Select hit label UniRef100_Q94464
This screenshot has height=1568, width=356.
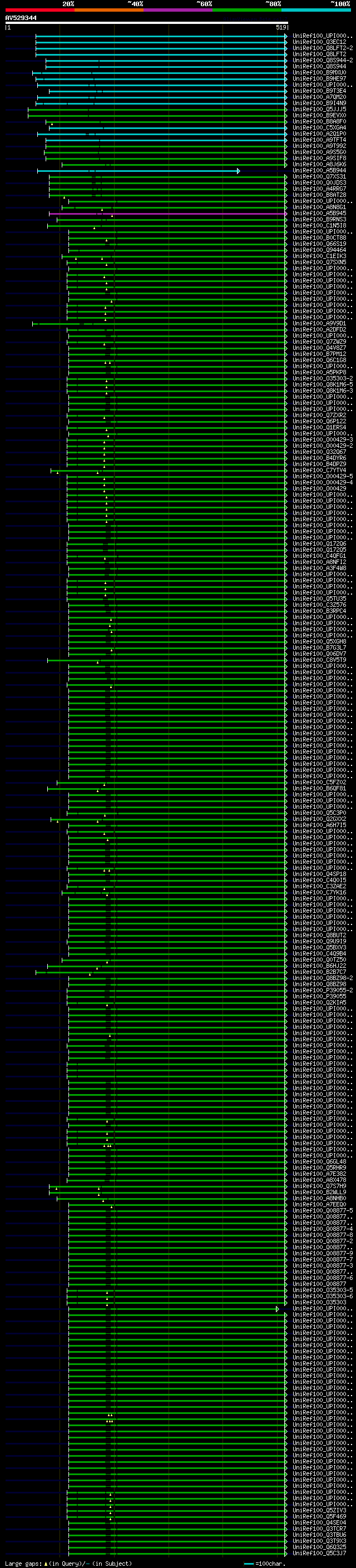click(319, 250)
